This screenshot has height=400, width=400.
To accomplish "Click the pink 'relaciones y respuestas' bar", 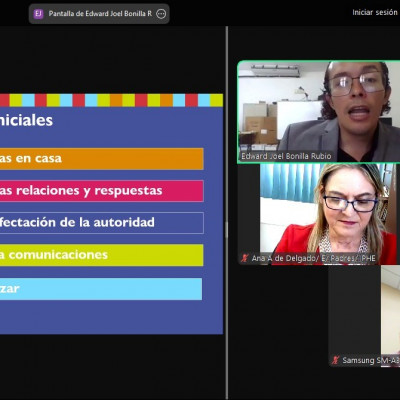I will [x=102, y=191].
